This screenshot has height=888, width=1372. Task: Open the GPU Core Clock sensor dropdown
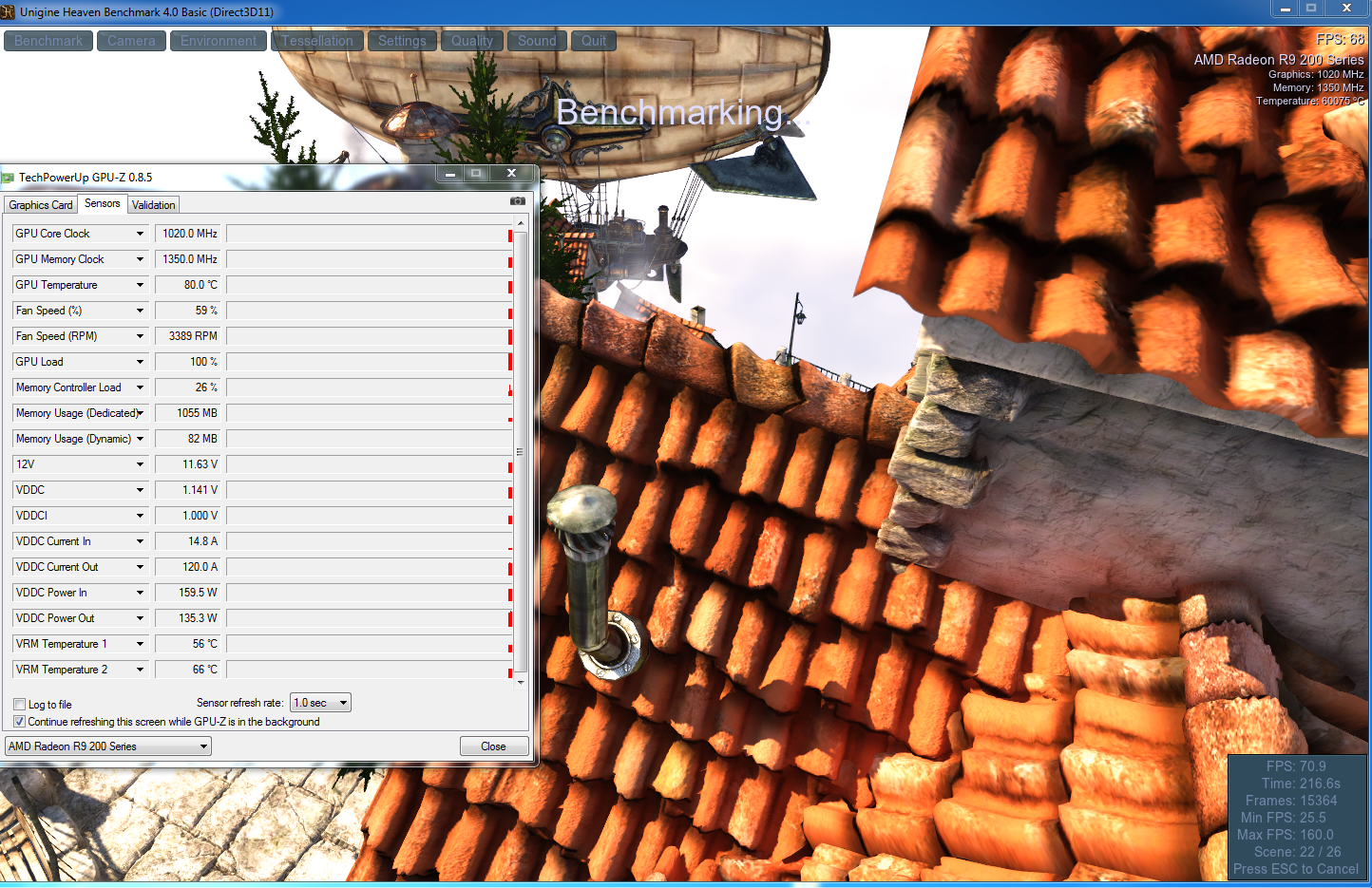pyautogui.click(x=140, y=234)
